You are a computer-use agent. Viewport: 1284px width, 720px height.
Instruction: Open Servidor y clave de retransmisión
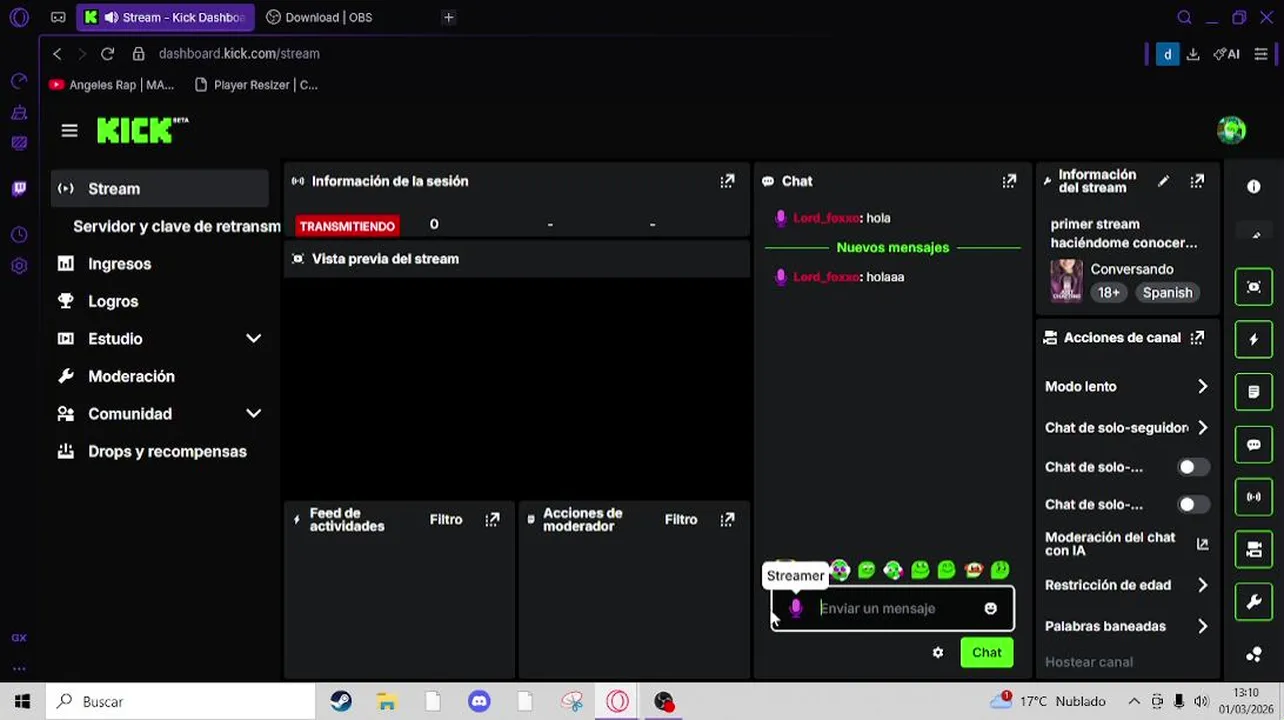(176, 227)
